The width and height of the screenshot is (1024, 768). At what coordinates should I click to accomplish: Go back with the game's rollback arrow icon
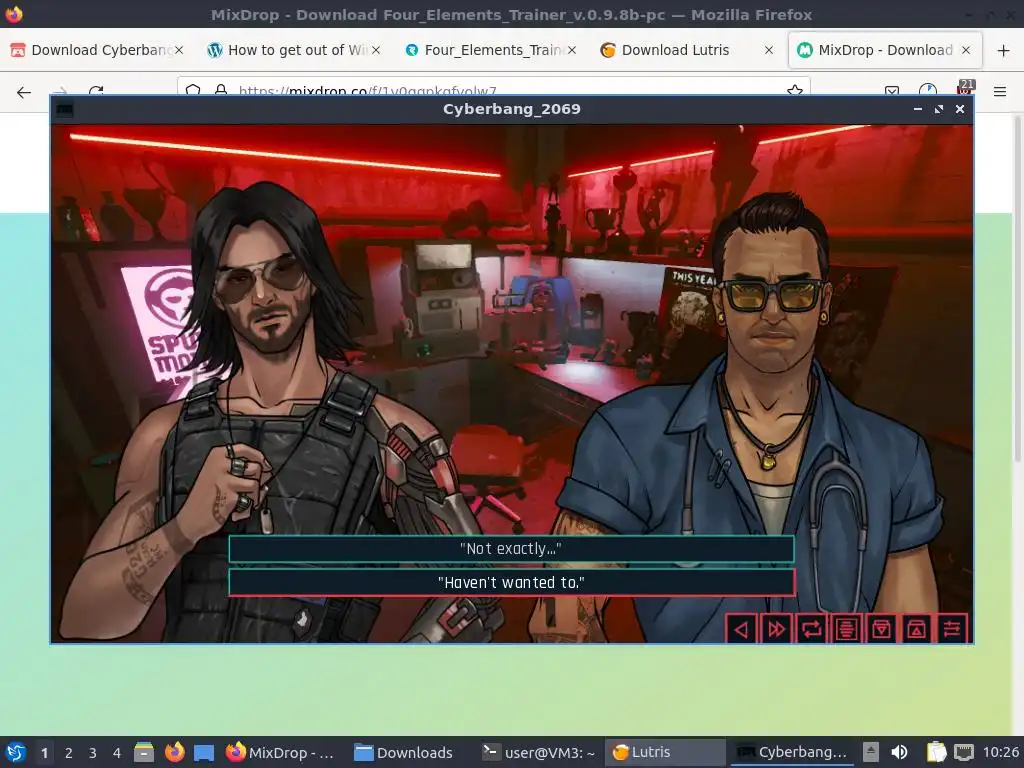(x=741, y=629)
